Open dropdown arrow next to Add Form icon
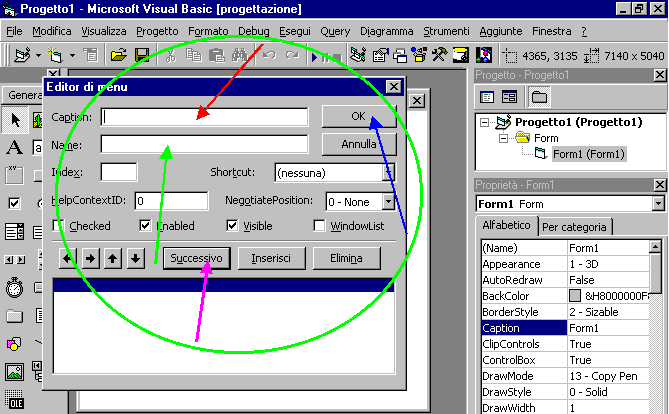The image size is (669, 414). pos(72,55)
